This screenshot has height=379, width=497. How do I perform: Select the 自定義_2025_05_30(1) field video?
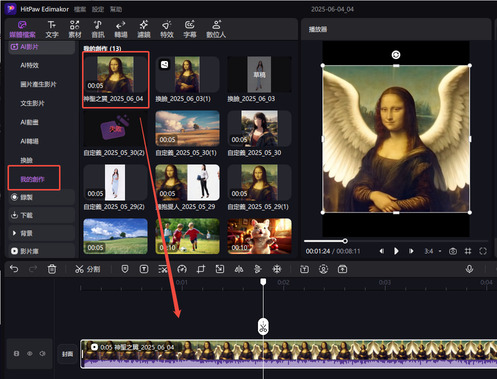pos(187,129)
